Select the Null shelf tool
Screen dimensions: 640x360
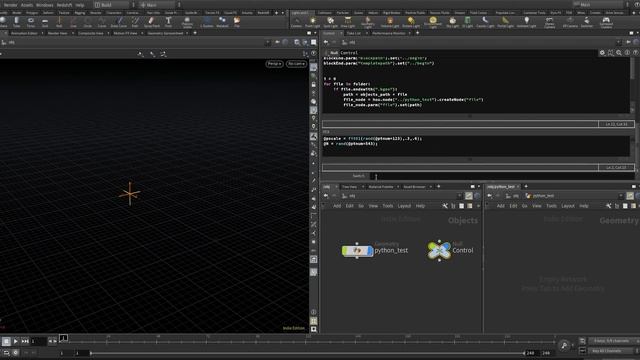[59, 22]
